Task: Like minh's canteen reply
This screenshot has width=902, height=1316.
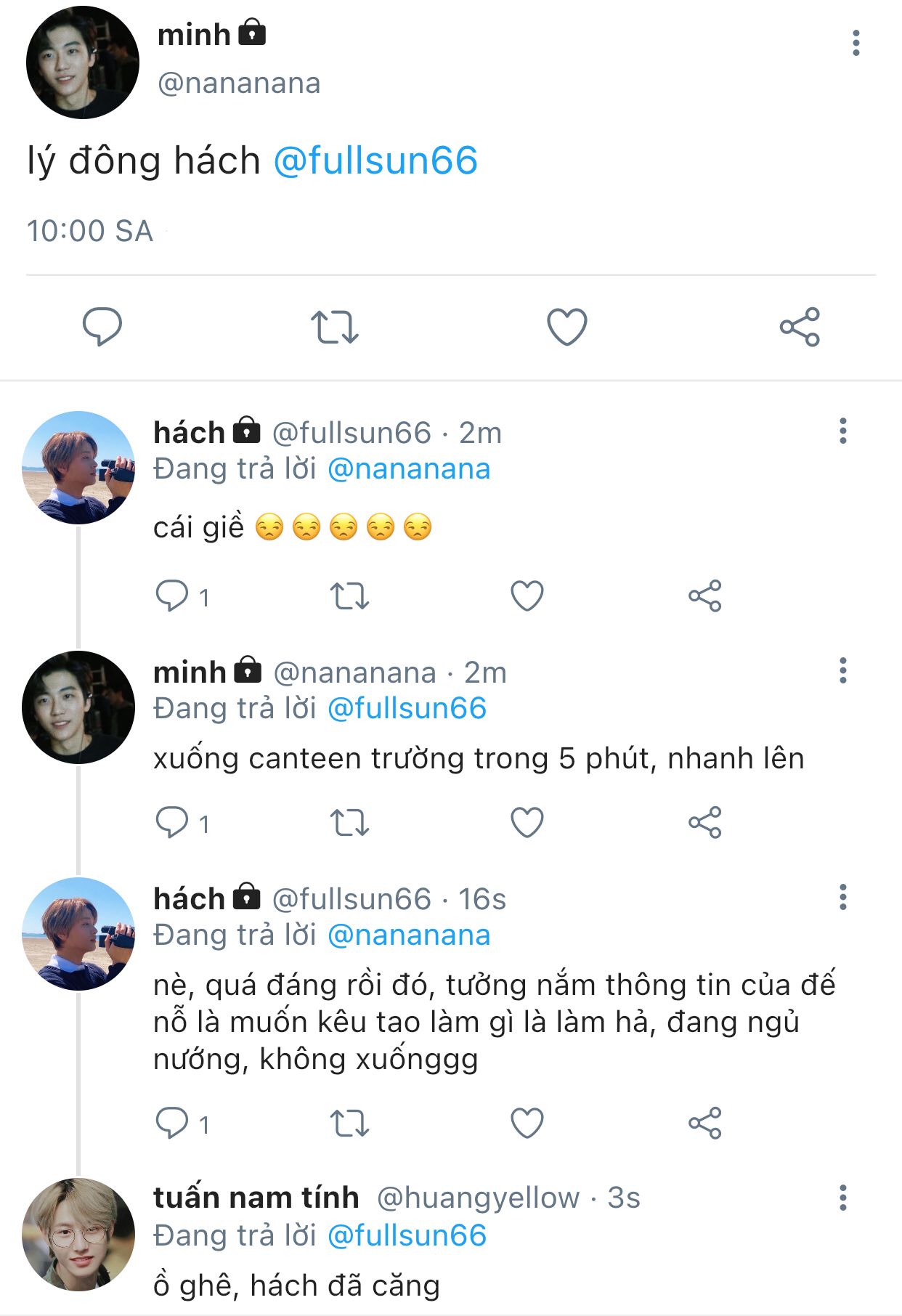Action: click(x=527, y=823)
